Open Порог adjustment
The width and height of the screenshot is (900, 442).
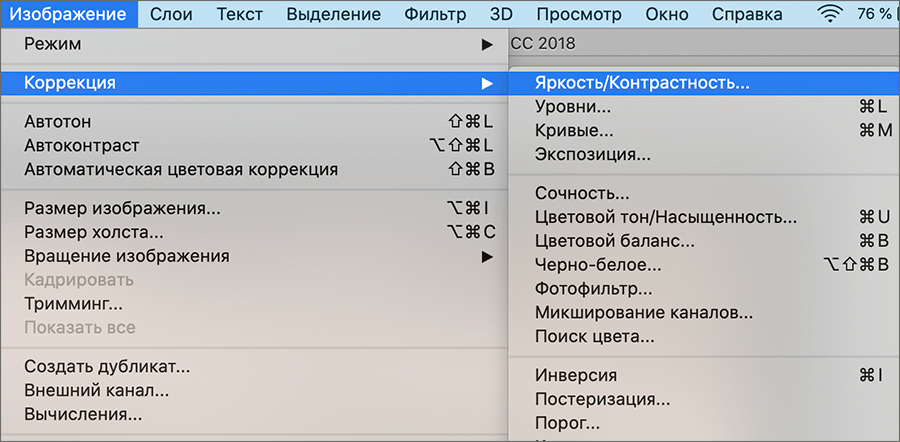point(704,424)
